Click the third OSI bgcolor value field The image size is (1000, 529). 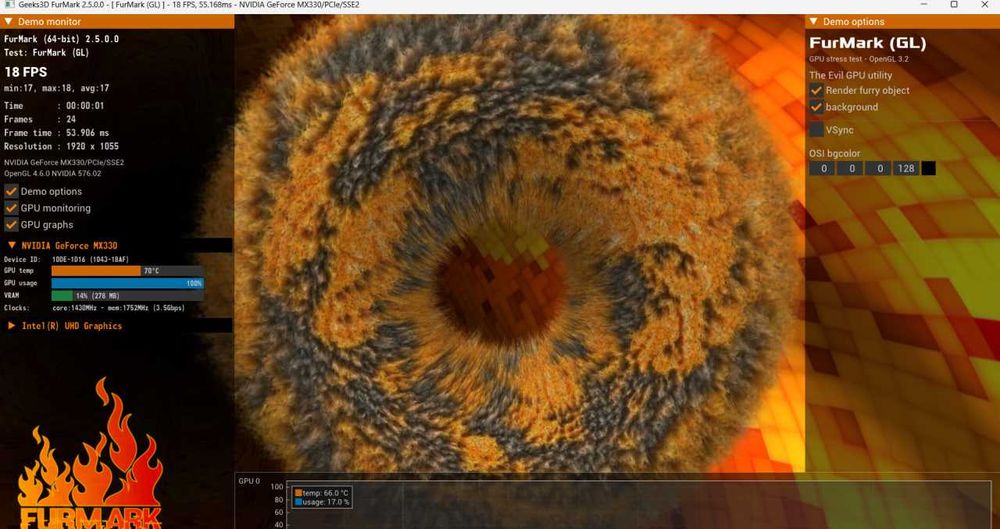coord(879,168)
